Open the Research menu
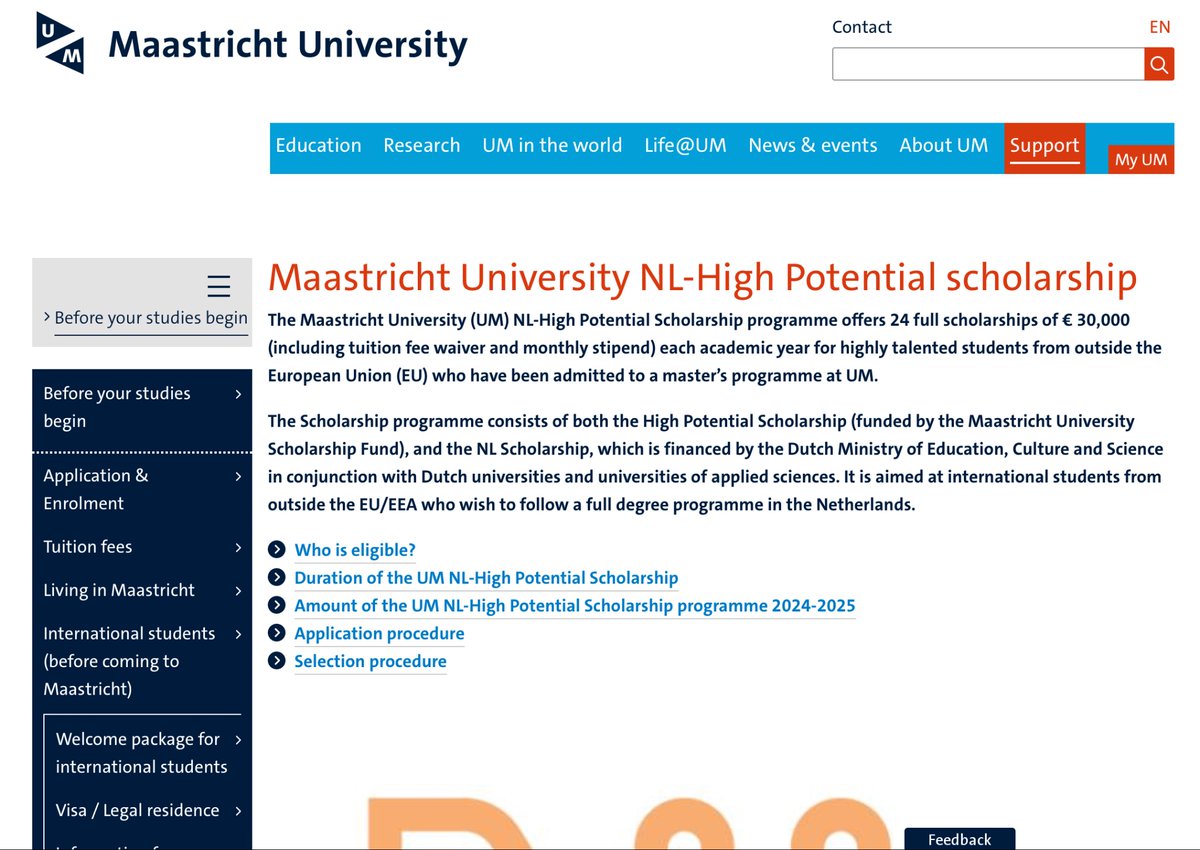This screenshot has width=1200, height=850. [422, 146]
